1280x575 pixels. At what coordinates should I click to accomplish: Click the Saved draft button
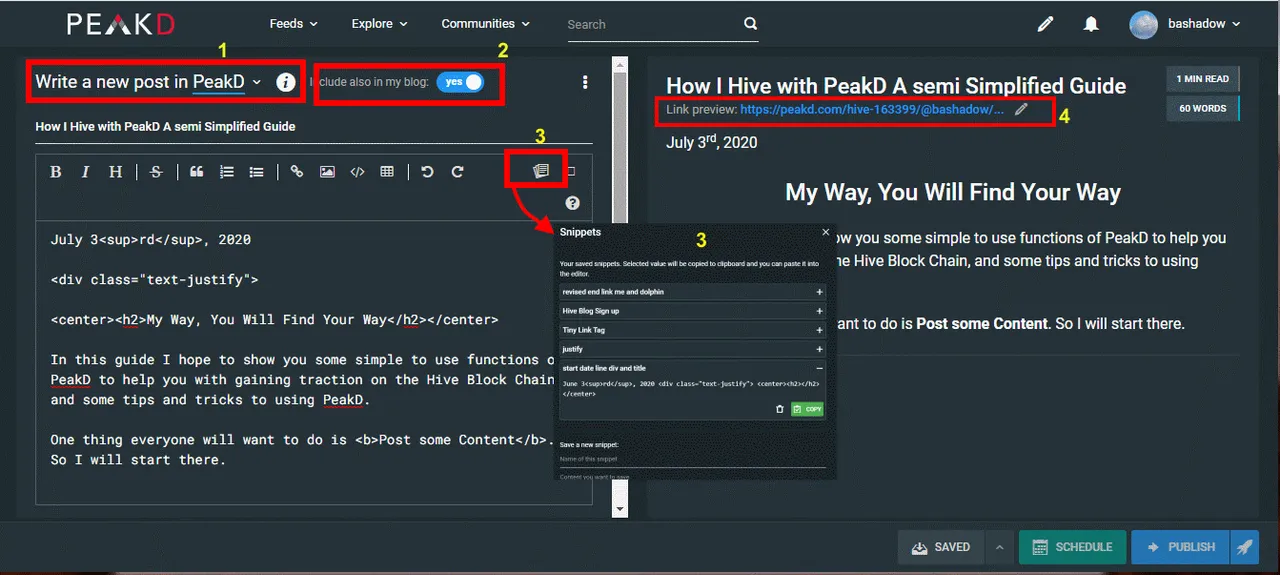point(941,547)
